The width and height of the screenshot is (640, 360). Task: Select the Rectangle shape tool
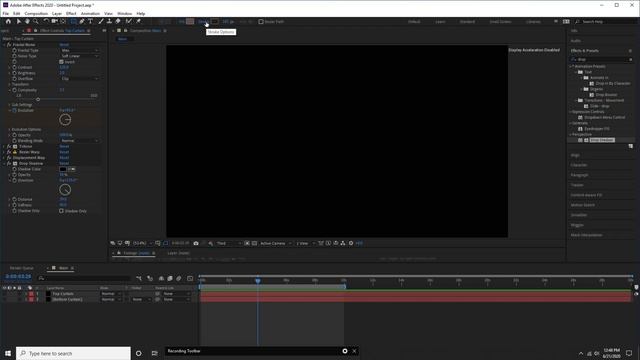point(73,21)
